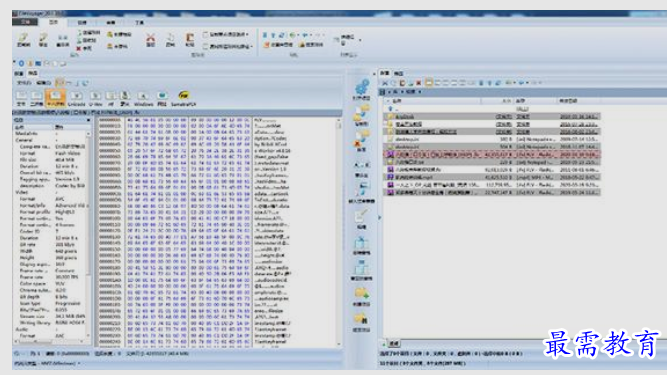The image size is (667, 375).
Task: Toggle the splitter arrow between panes
Action: point(379,218)
